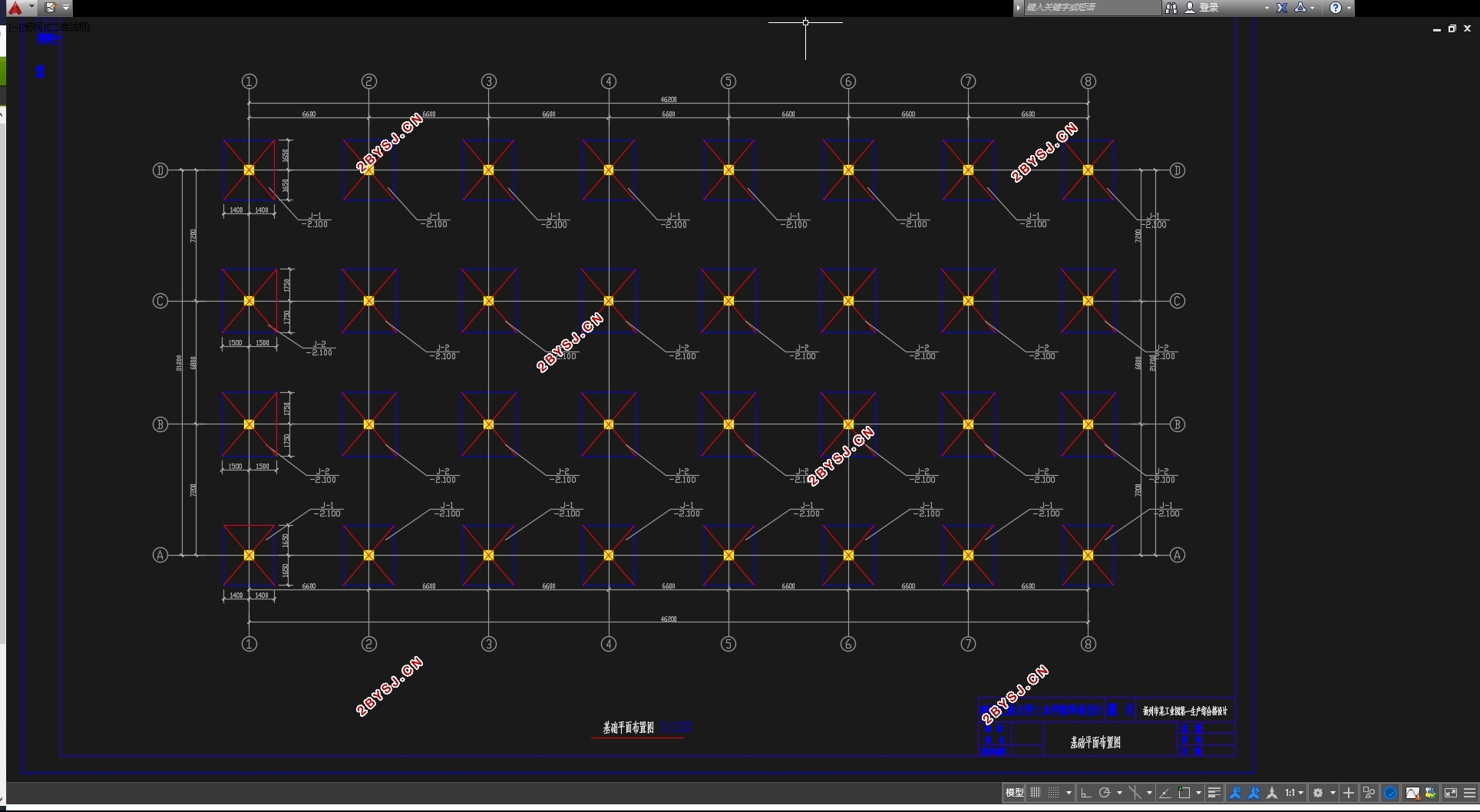The height and width of the screenshot is (812, 1480).
Task: Open the sign-in dropdown arrow
Action: [x=1267, y=8]
